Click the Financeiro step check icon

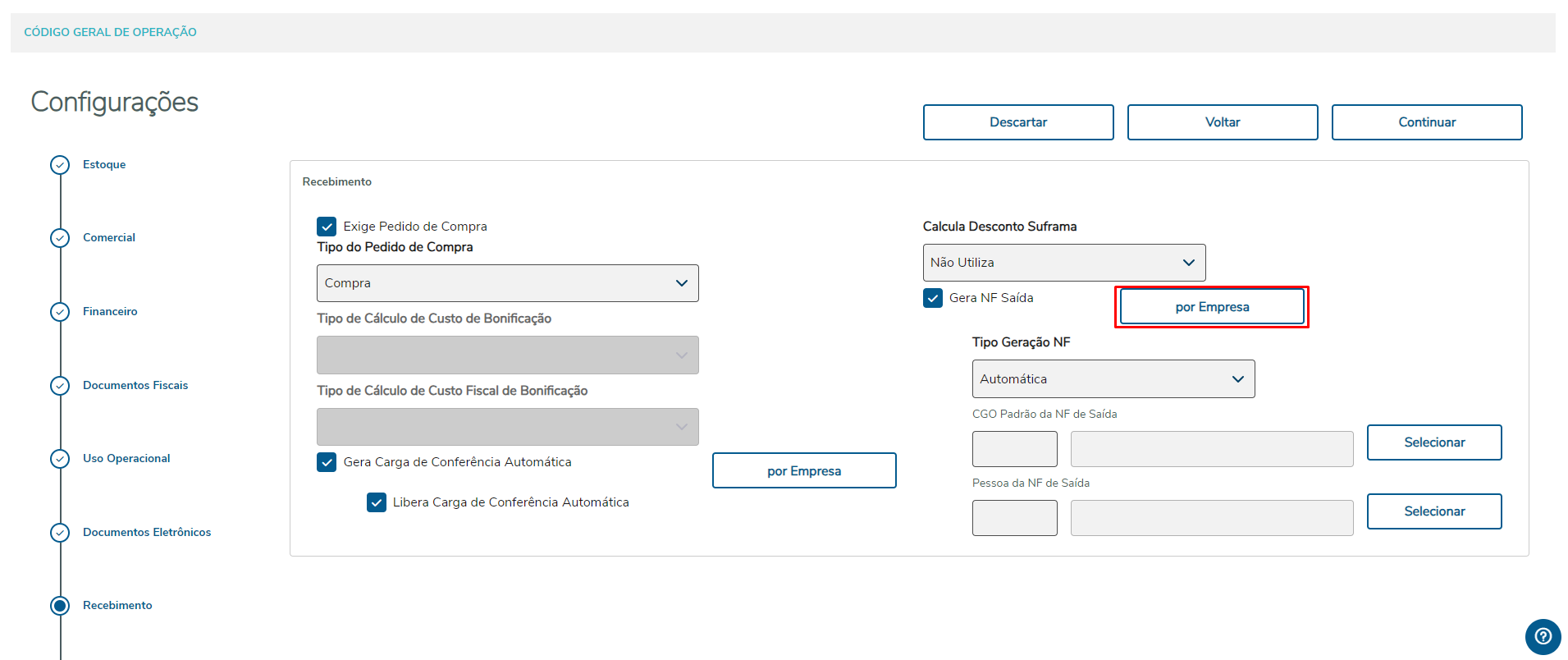60,312
